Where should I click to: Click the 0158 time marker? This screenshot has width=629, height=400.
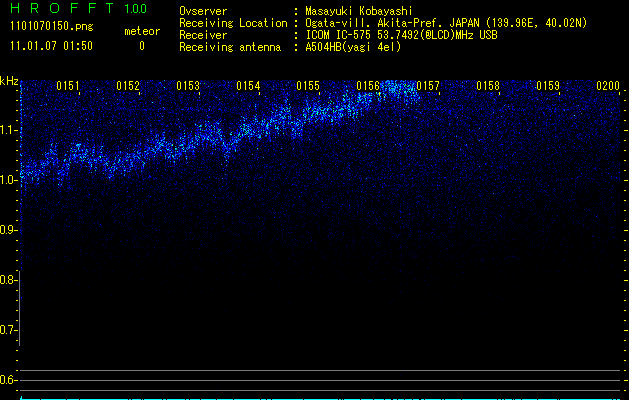coord(488,86)
